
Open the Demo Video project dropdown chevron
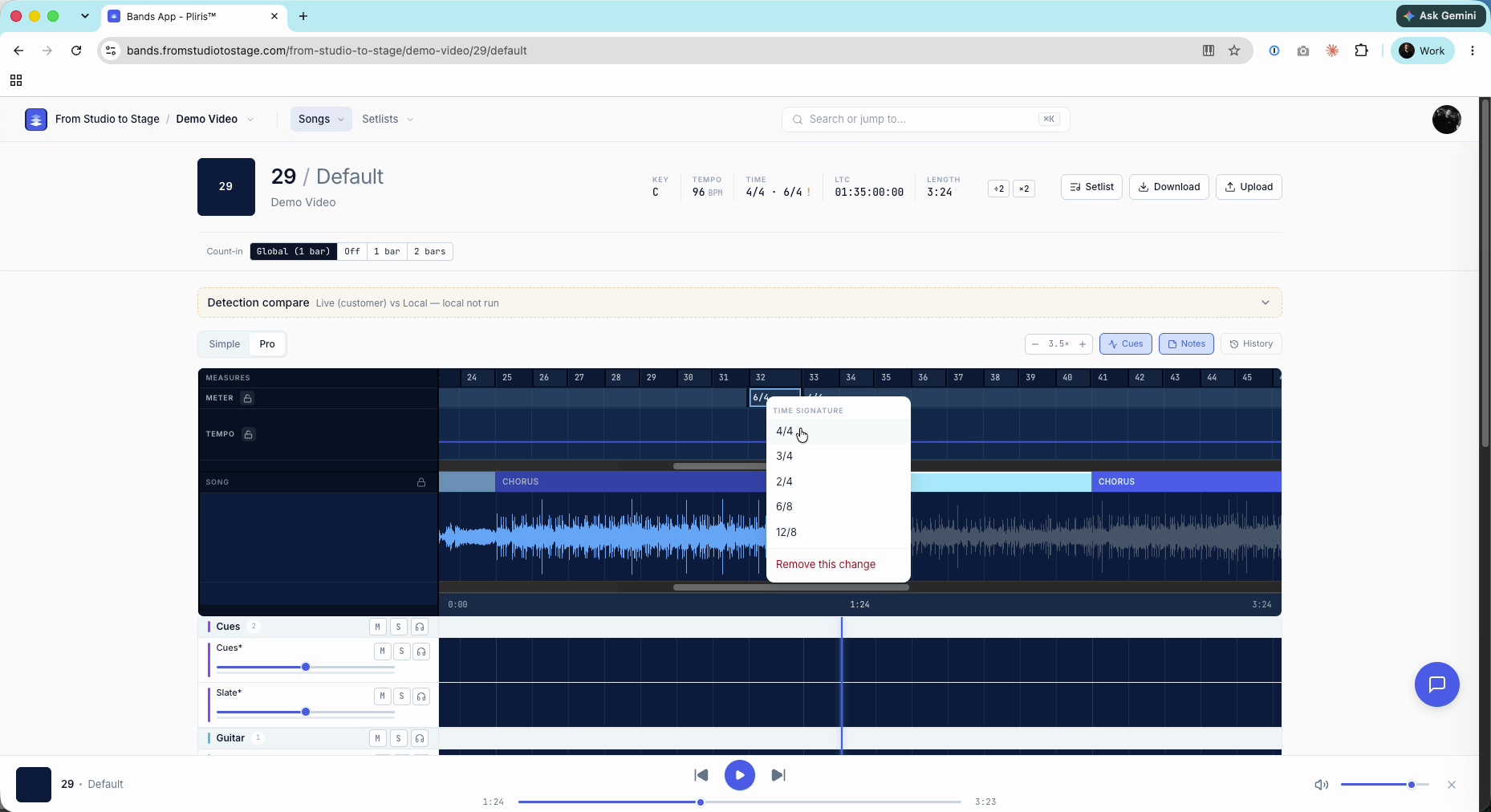point(250,120)
